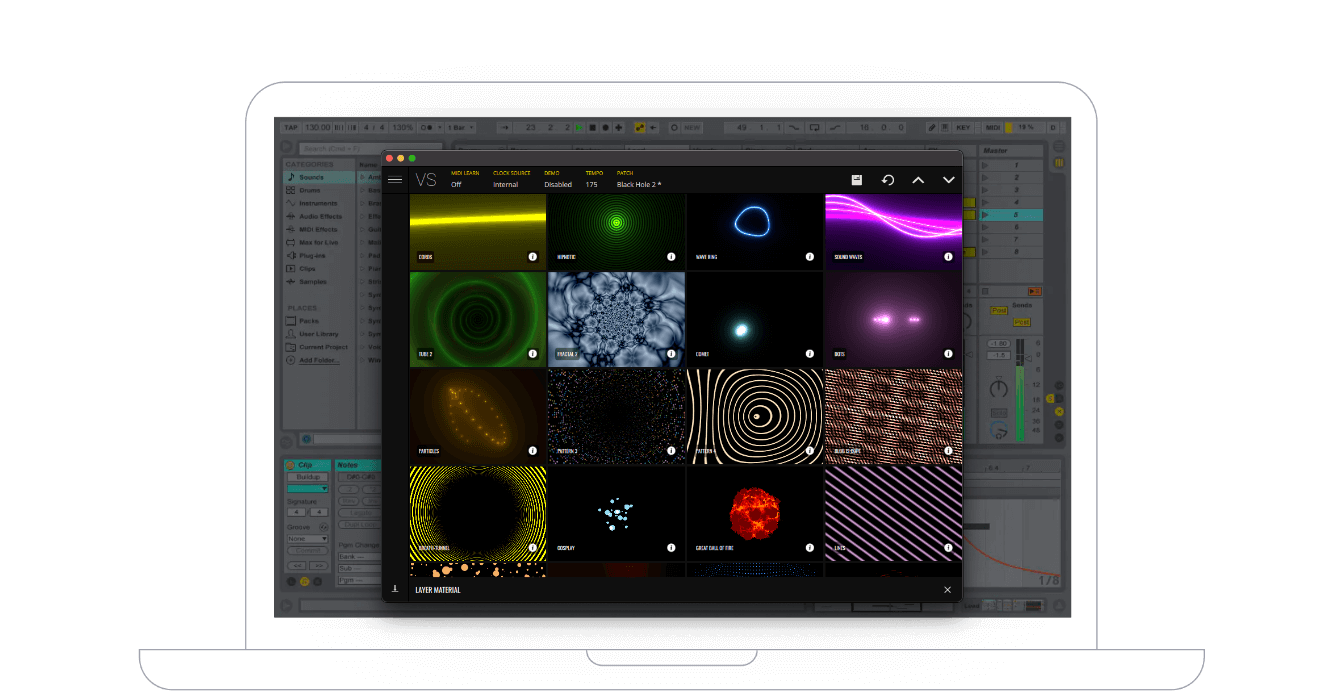The height and width of the screenshot is (692, 1344).
Task: Show info for the green Tube 2 material
Action: pos(532,354)
